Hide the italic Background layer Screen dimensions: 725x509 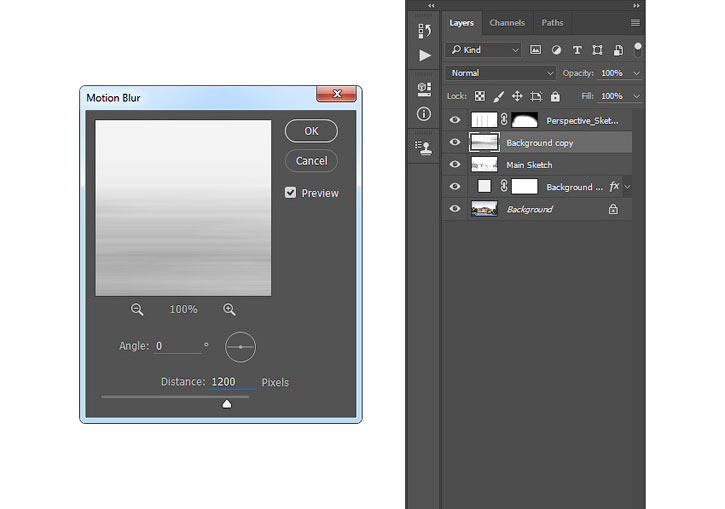[x=455, y=209]
